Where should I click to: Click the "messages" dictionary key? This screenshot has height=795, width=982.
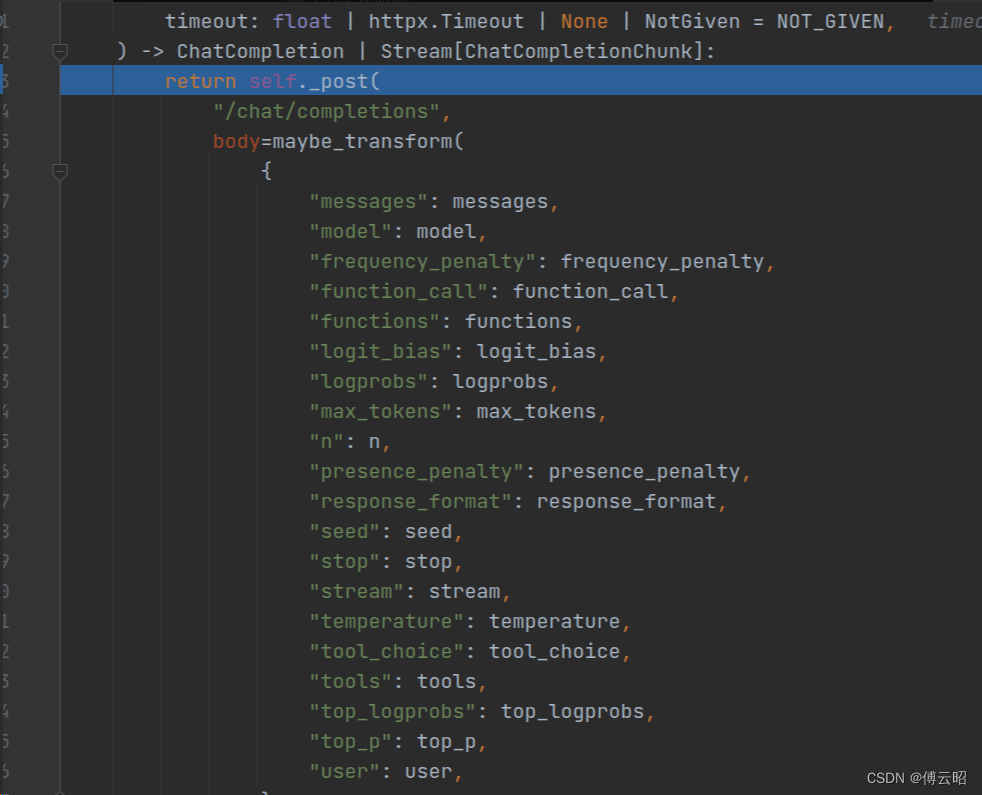pos(369,201)
